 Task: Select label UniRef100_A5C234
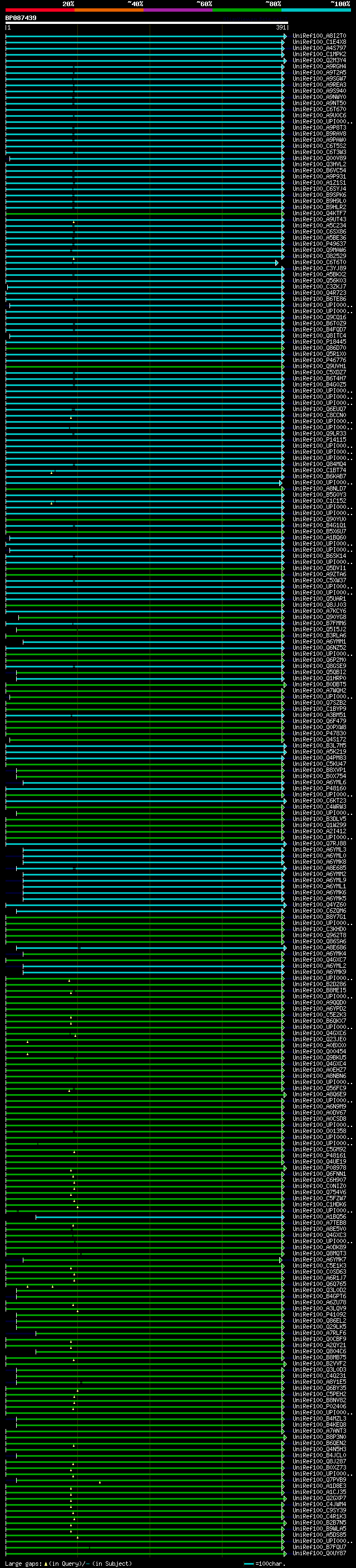point(319,225)
